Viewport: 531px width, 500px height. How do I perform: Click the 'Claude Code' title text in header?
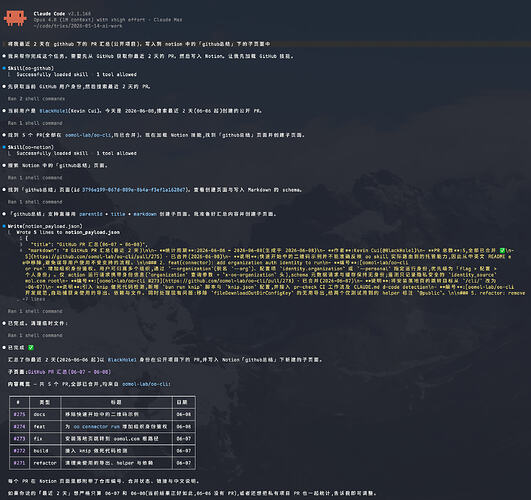pos(49,14)
